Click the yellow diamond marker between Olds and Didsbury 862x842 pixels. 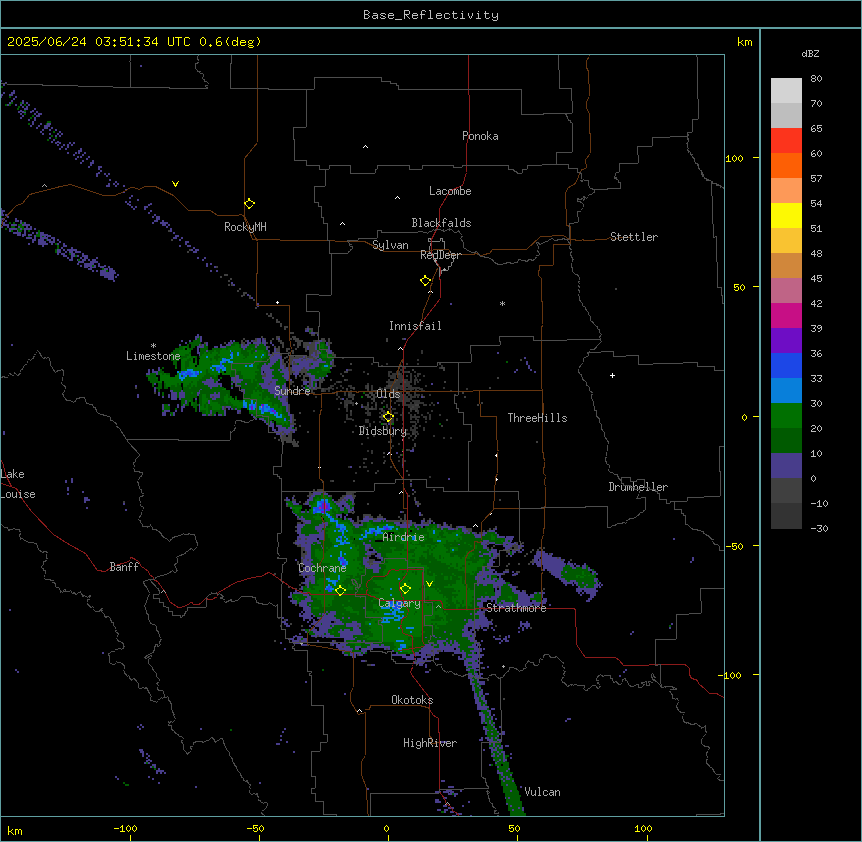point(388,417)
